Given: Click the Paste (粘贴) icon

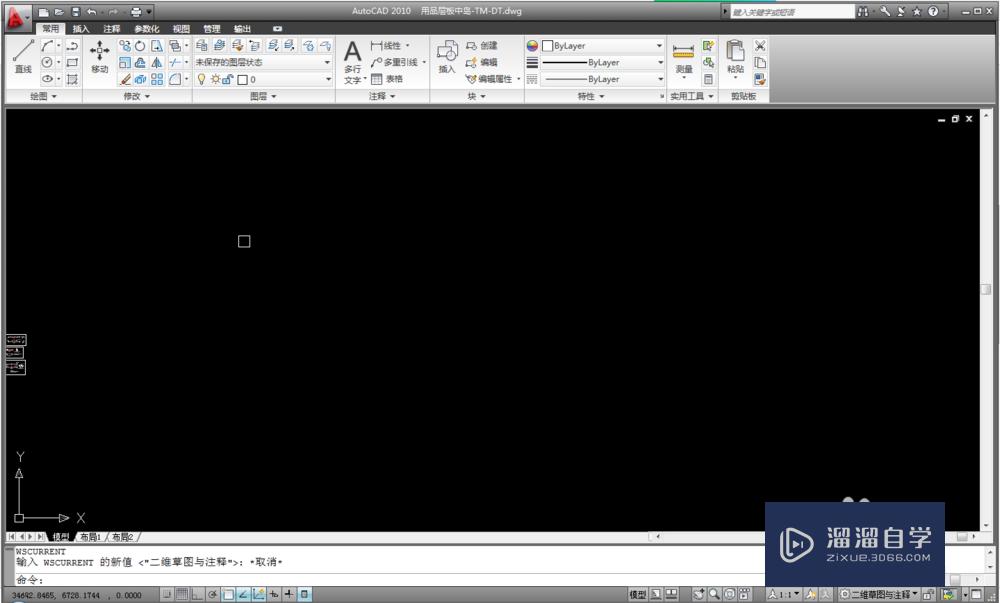Looking at the screenshot, I should (x=733, y=55).
